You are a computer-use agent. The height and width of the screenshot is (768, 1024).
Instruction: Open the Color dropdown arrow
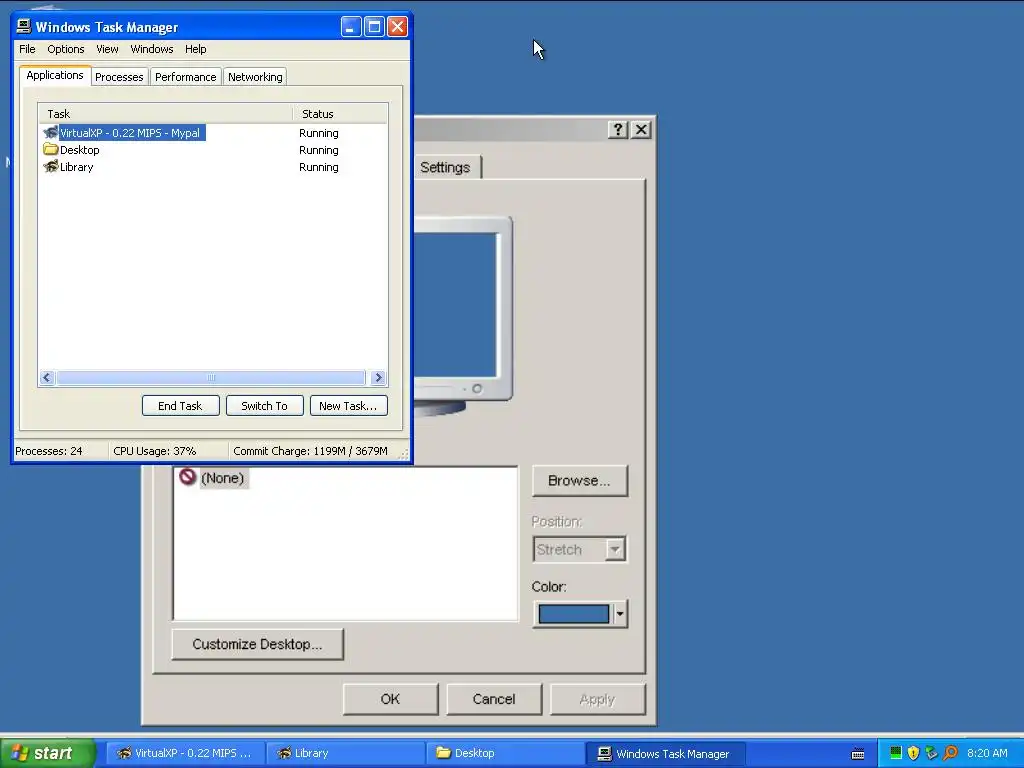(620, 614)
